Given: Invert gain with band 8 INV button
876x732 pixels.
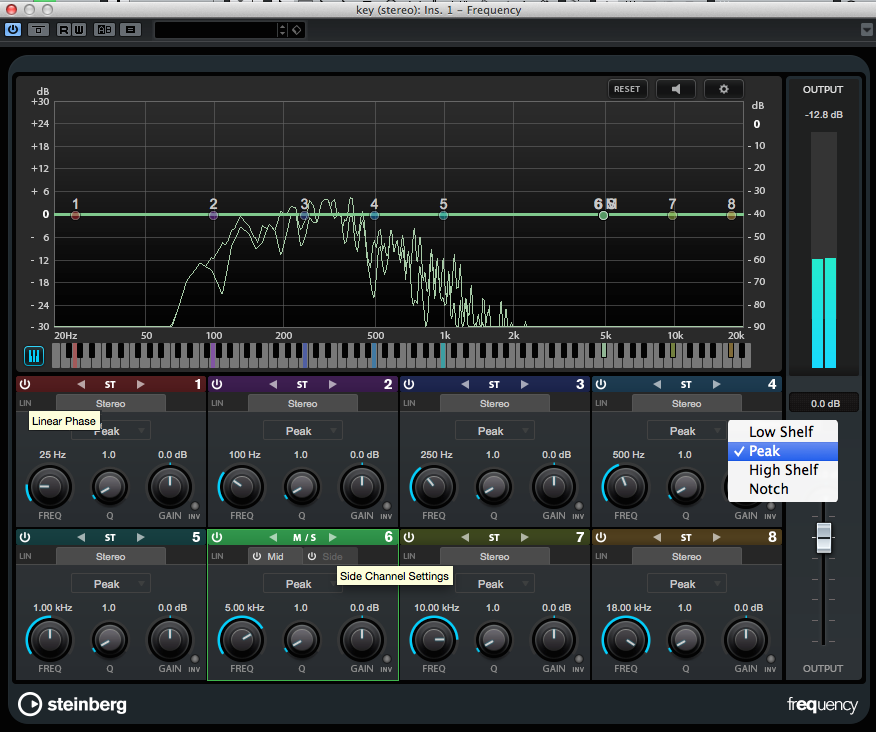Looking at the screenshot, I should tap(771, 659).
